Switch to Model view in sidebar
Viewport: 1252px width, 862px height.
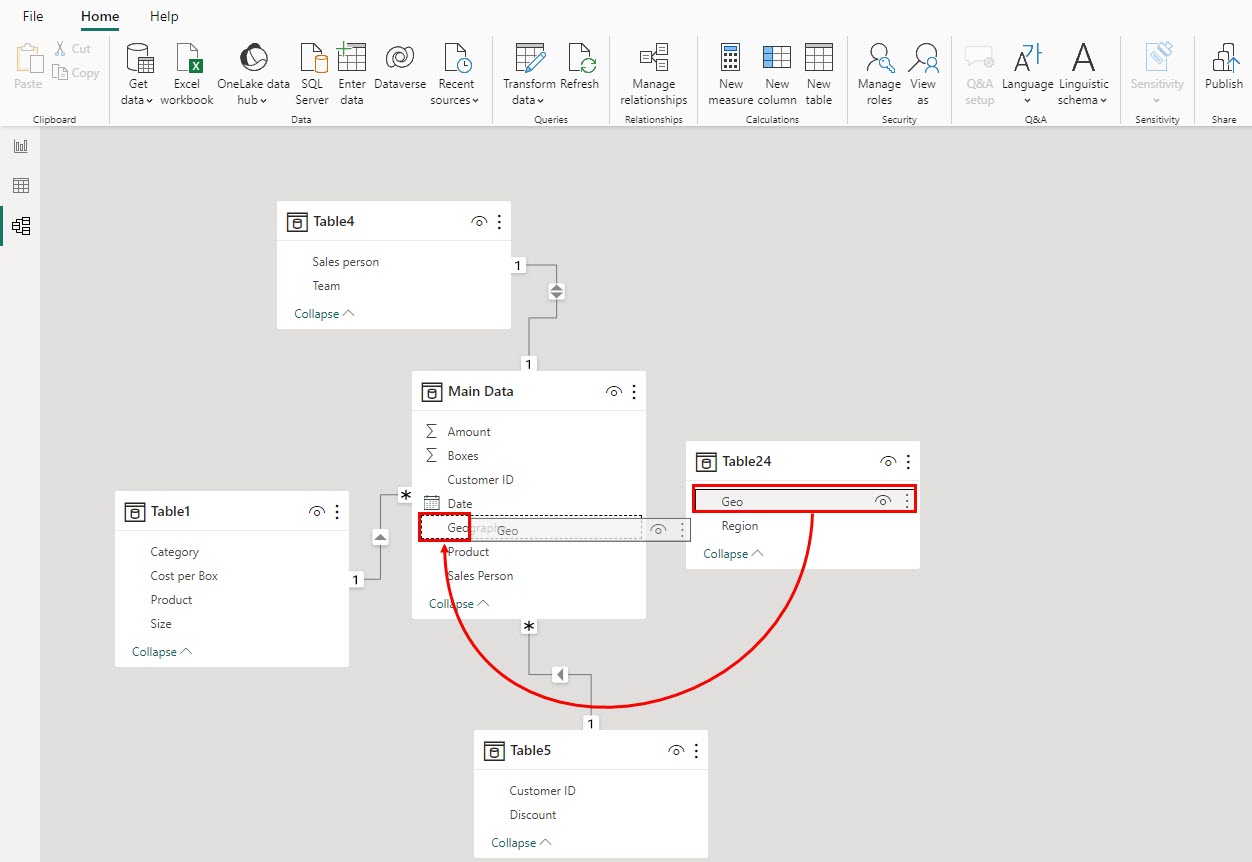21,226
